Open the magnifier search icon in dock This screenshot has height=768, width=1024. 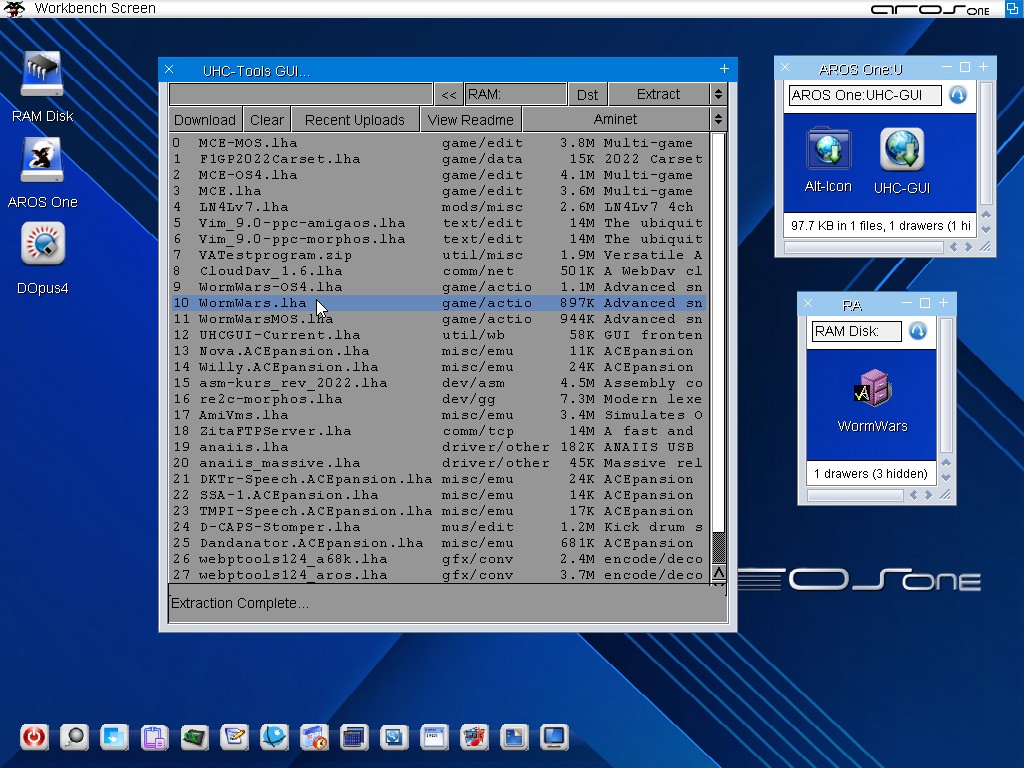tap(74, 738)
